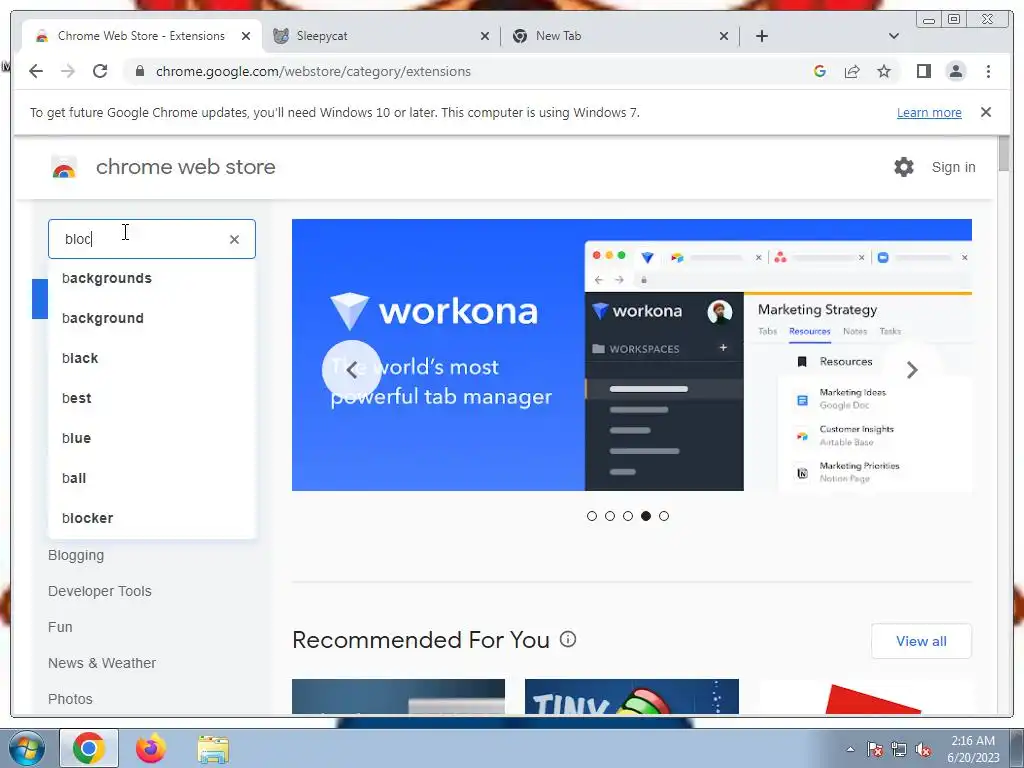Screen dimensions: 1024x768
Task: Bookmark this page with the star icon
Action: point(884,71)
